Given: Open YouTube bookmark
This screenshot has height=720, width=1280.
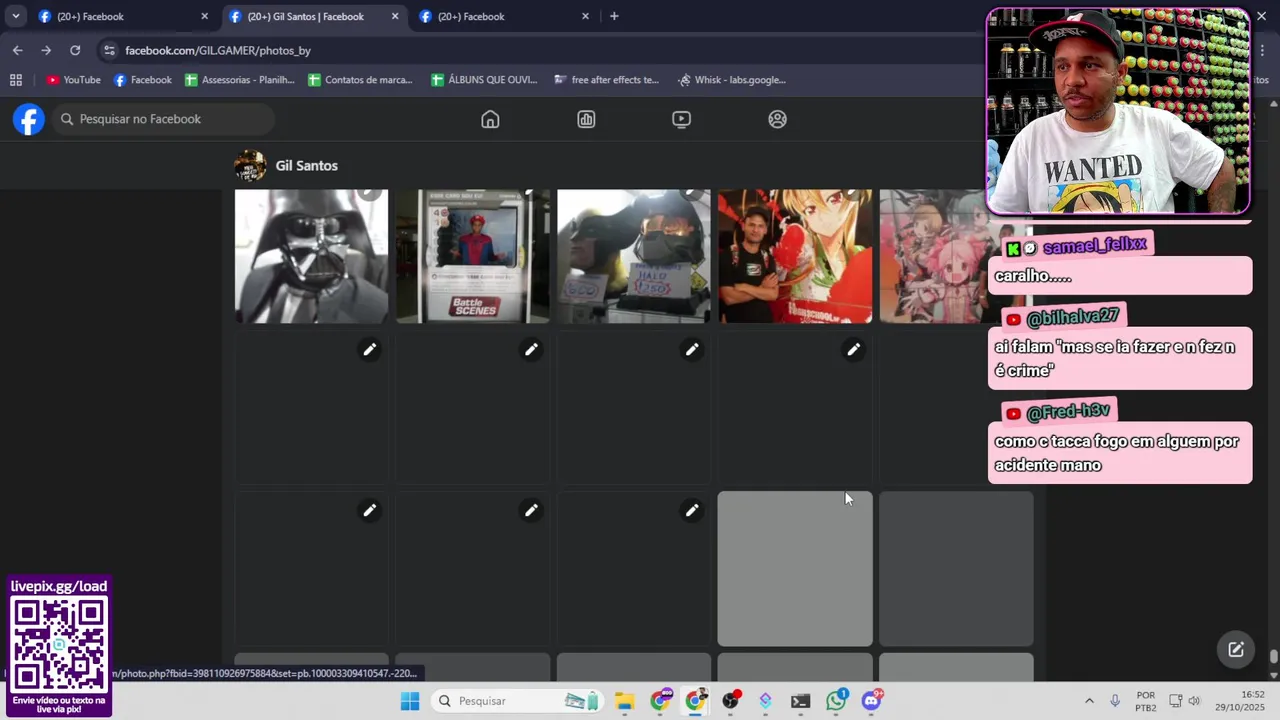Looking at the screenshot, I should coord(73,80).
